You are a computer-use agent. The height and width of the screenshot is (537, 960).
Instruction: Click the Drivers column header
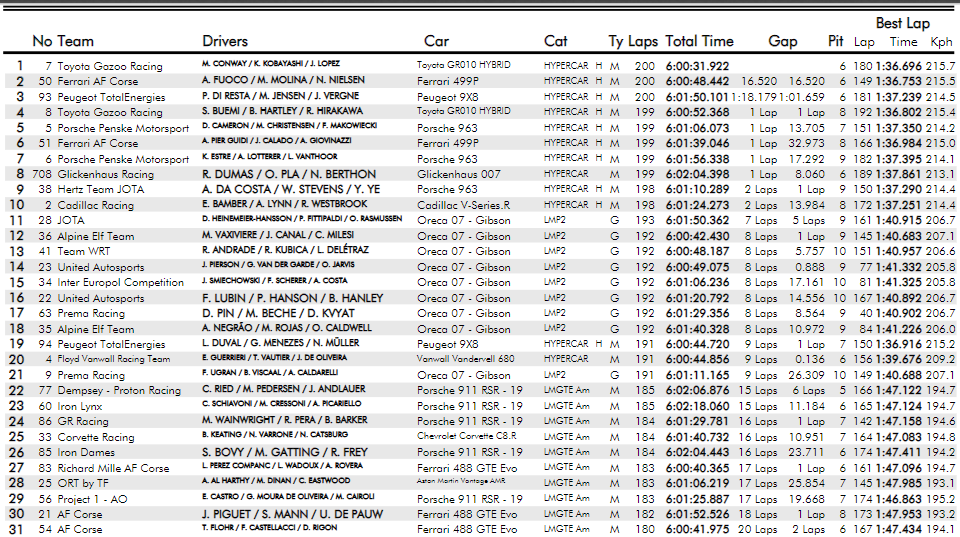click(x=225, y=41)
